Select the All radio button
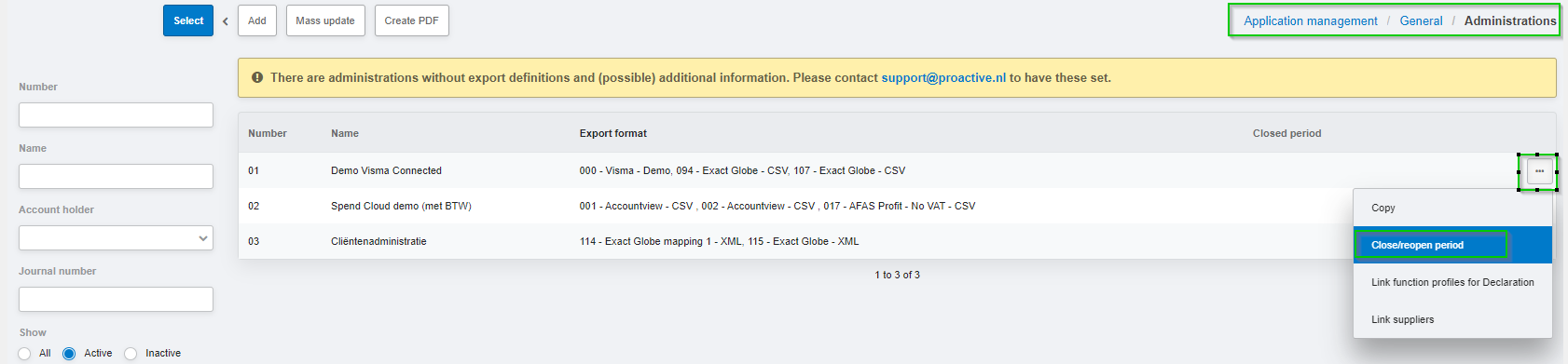 point(24,354)
